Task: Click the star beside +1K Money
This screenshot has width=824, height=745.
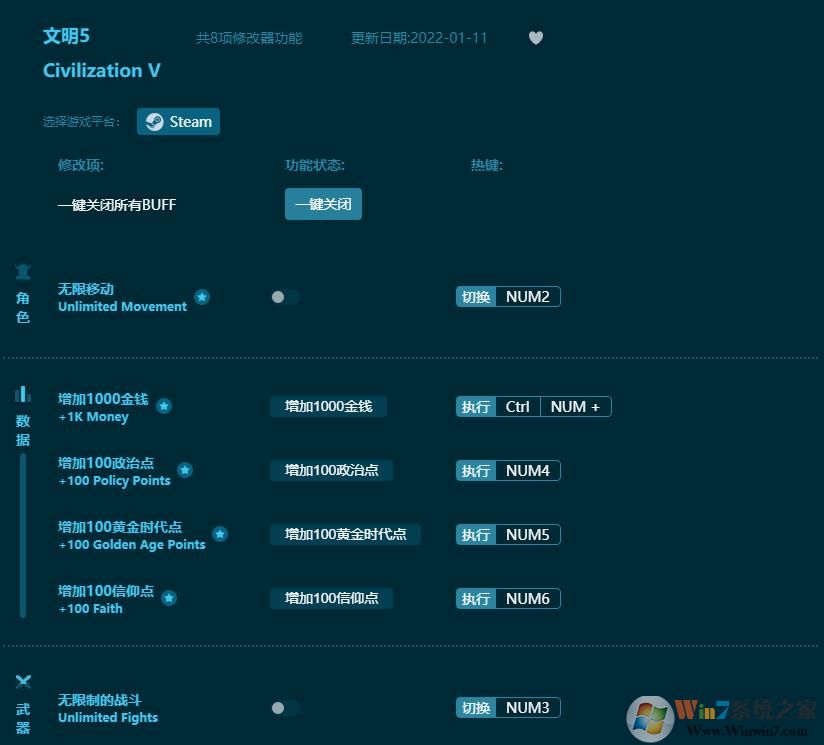Action: 164,406
